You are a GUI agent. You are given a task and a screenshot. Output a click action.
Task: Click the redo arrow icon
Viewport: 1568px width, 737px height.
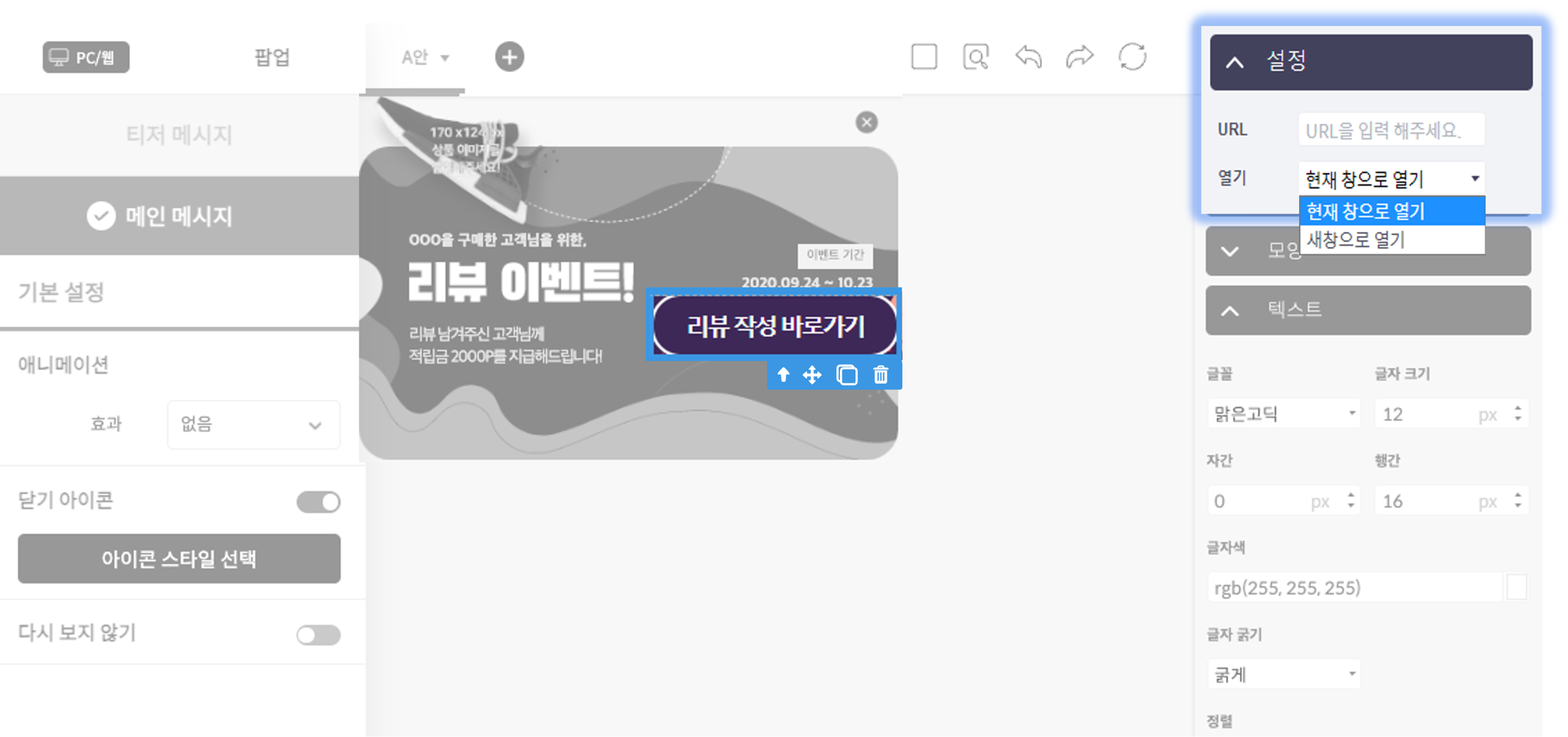pyautogui.click(x=1079, y=57)
